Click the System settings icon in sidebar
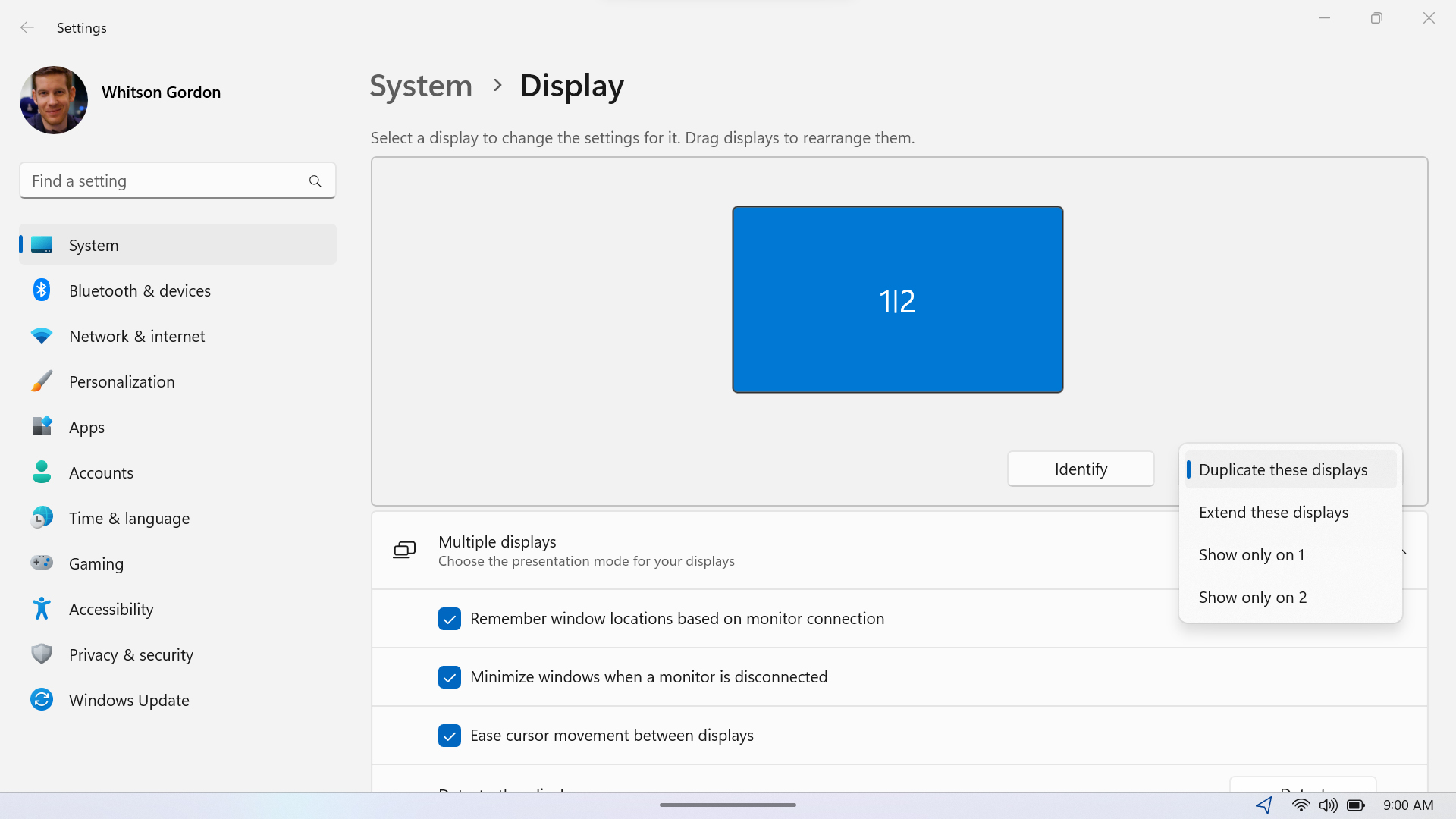Screen dimensions: 1456x819 click(x=42, y=245)
